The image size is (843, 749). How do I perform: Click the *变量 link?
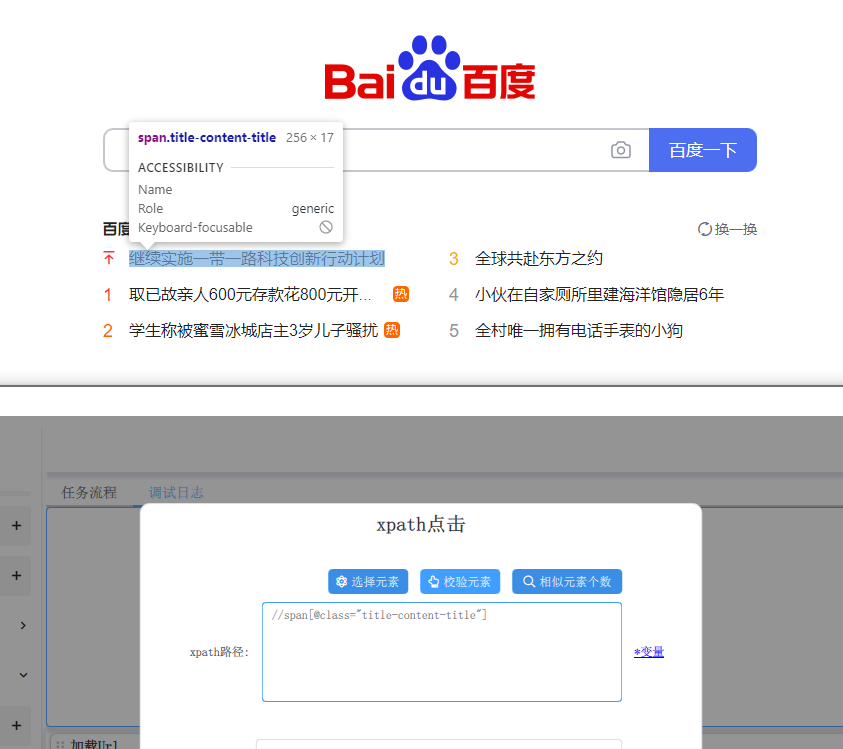click(x=649, y=652)
